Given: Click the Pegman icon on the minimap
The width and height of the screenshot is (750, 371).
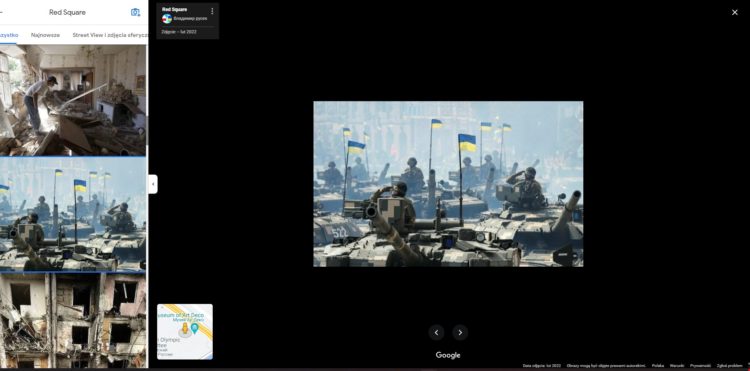Looking at the screenshot, I should (x=185, y=330).
